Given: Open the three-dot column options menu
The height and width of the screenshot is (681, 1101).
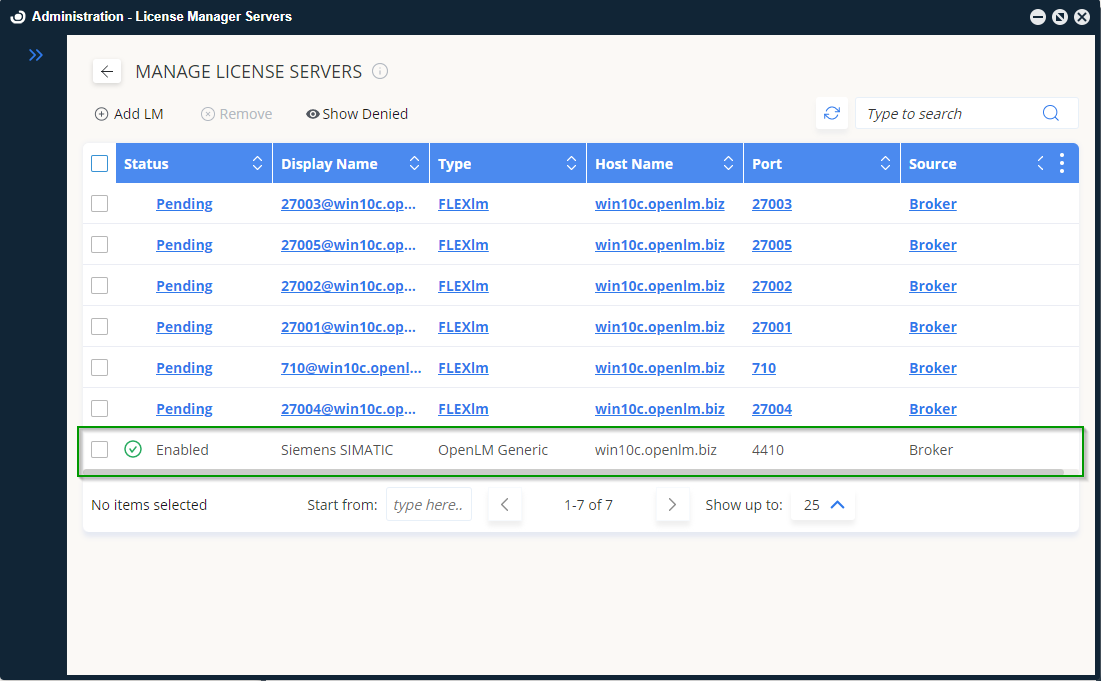Looking at the screenshot, I should [1061, 164].
